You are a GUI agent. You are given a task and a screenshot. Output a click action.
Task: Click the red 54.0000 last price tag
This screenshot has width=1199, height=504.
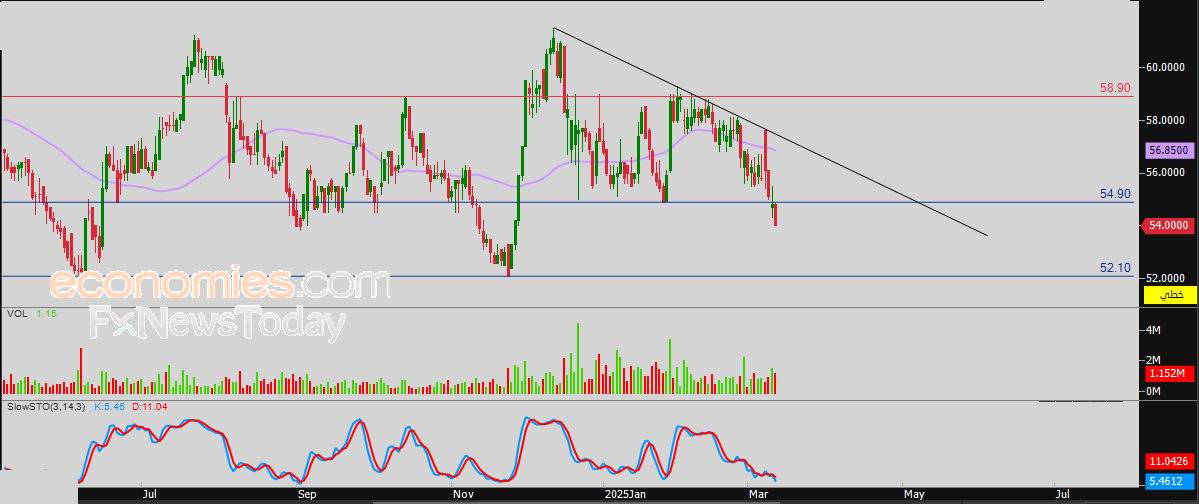click(x=1168, y=225)
